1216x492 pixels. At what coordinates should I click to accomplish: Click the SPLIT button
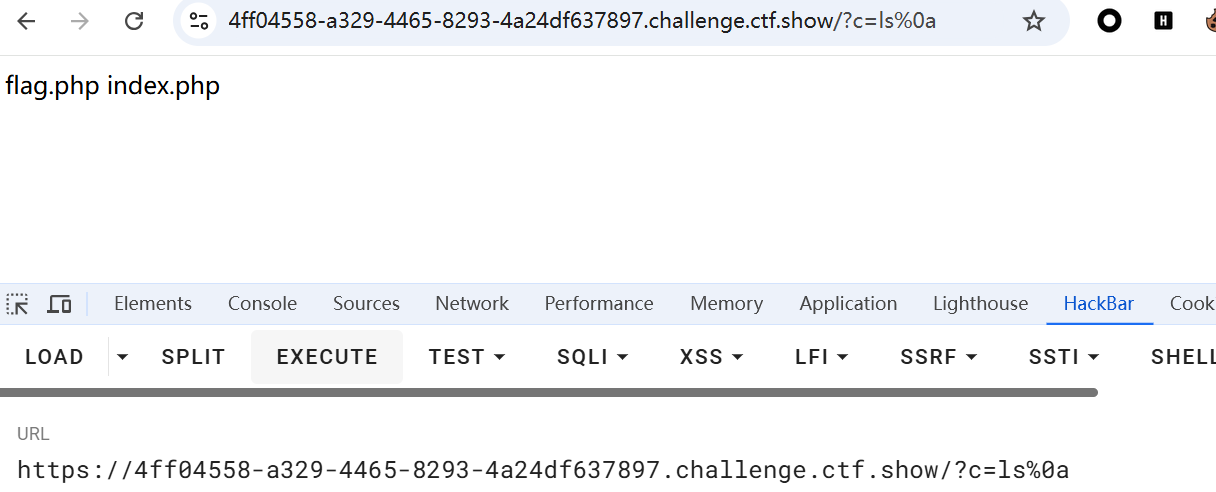(x=193, y=357)
